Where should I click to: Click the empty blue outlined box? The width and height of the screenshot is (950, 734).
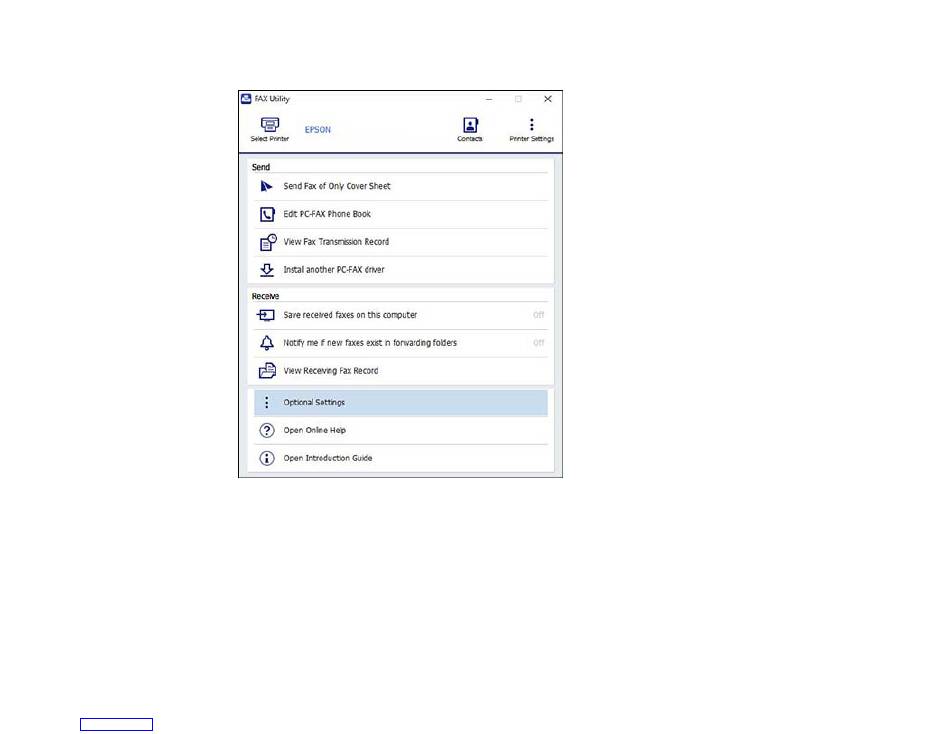click(x=116, y=724)
